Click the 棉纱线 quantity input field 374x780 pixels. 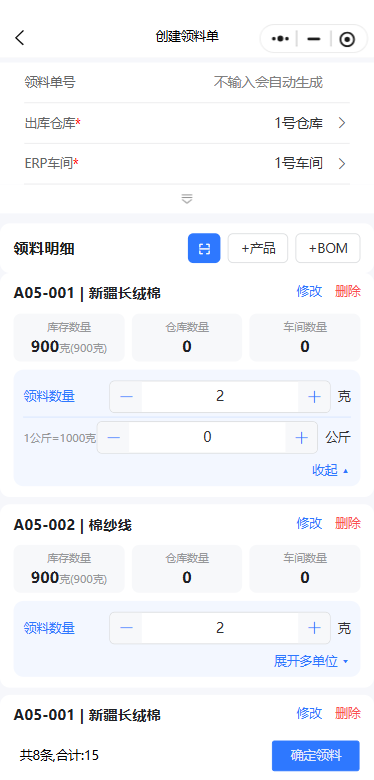(x=220, y=628)
